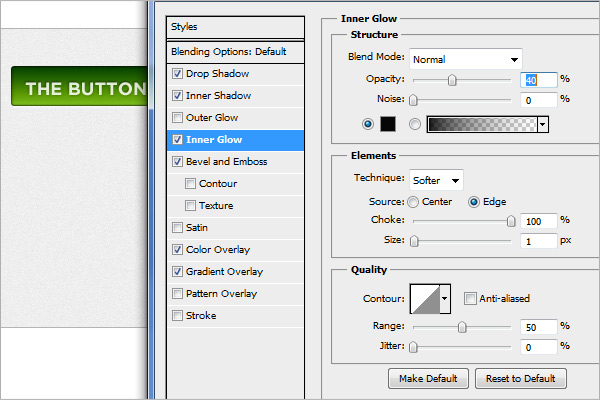This screenshot has width=600, height=400.
Task: Select the Styles list header
Action: pyautogui.click(x=235, y=27)
